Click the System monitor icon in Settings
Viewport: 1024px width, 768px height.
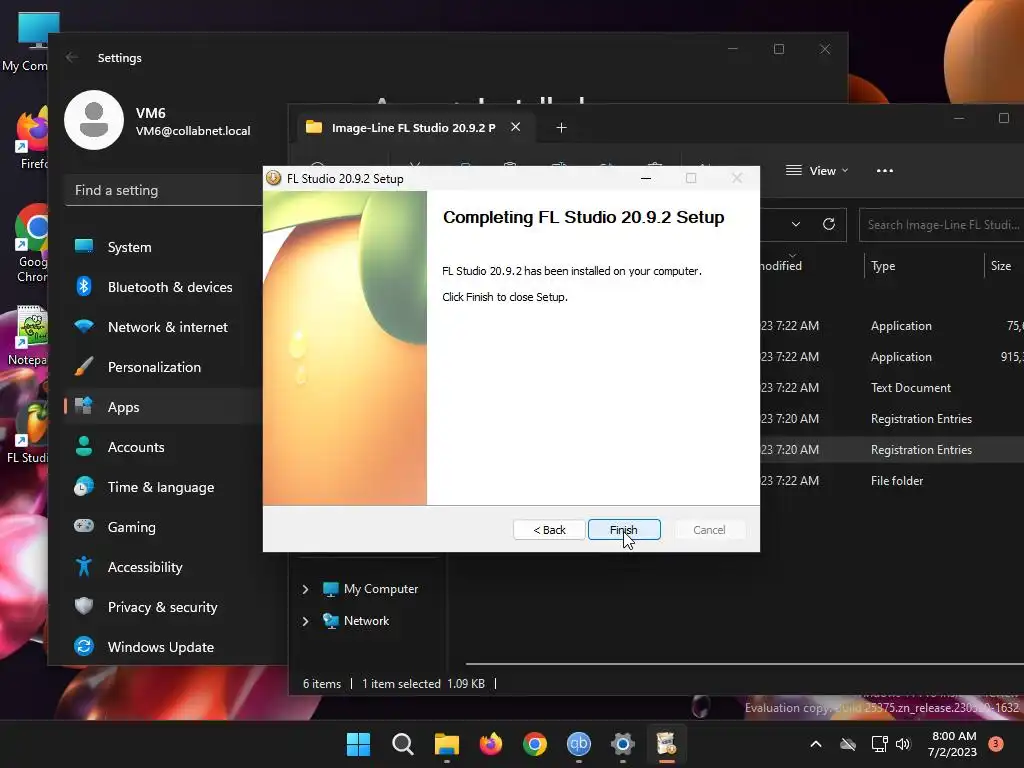pos(84,246)
